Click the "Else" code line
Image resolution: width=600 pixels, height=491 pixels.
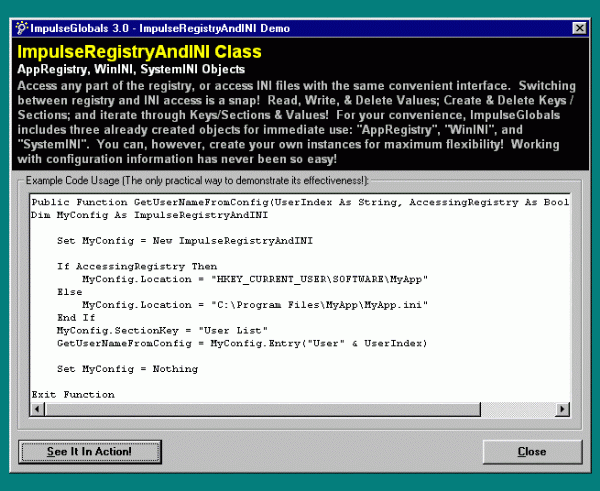(x=70, y=292)
